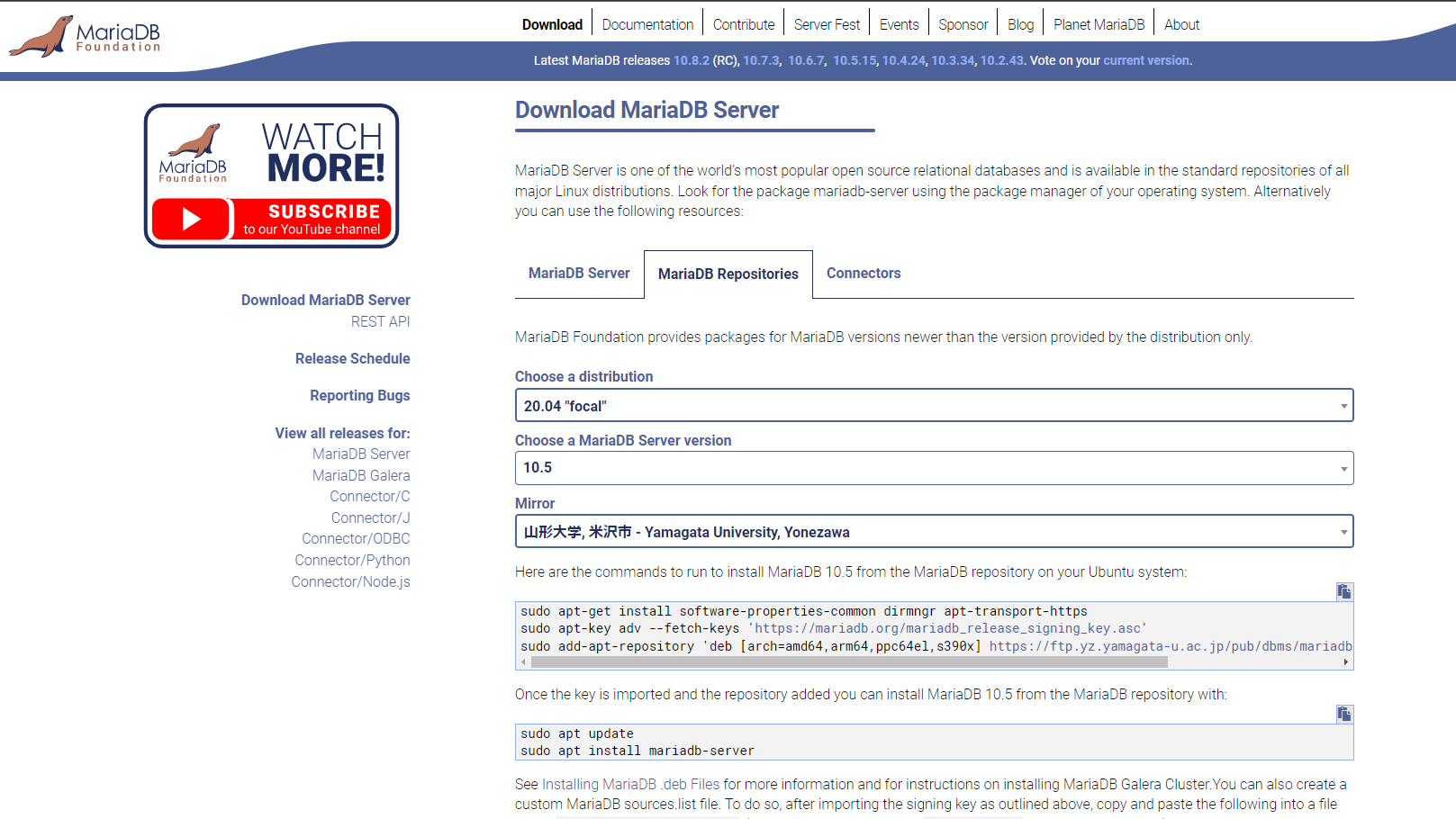Open the Server Fest menu item

tap(827, 25)
